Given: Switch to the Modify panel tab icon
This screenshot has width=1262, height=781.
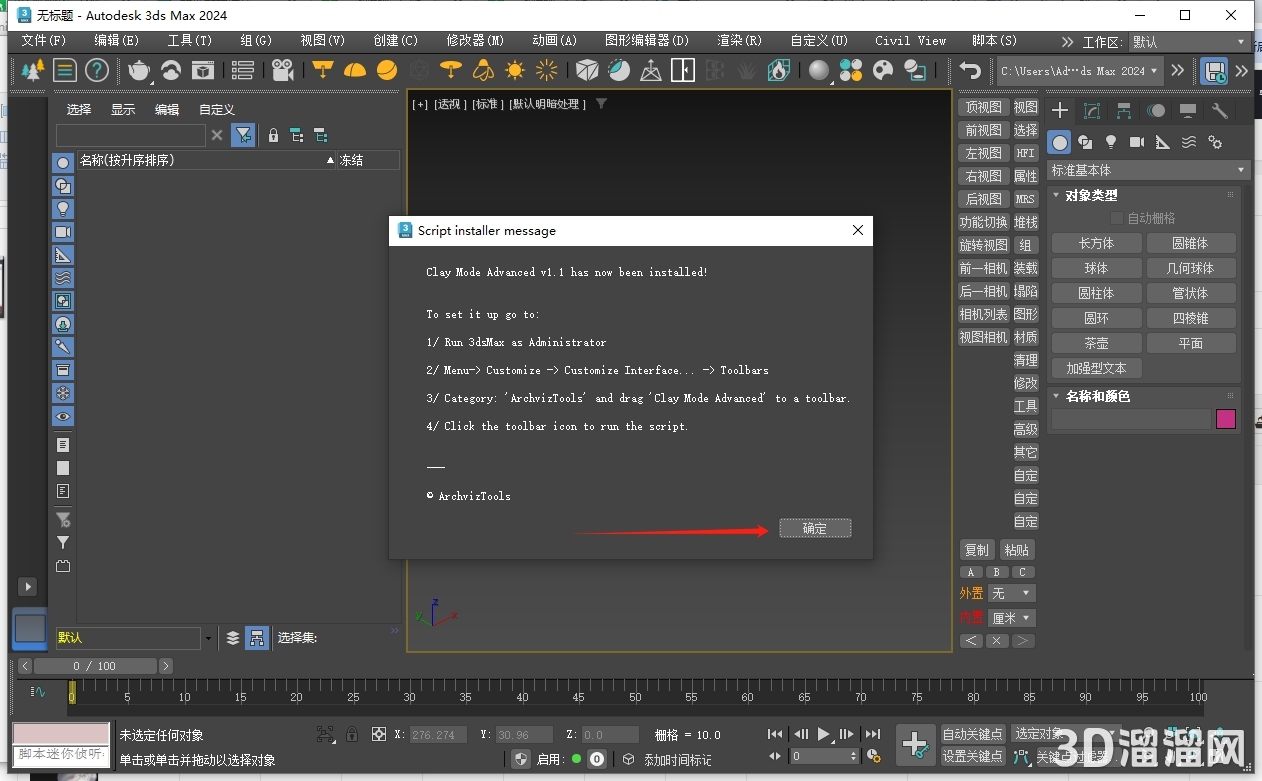Looking at the screenshot, I should [1092, 110].
